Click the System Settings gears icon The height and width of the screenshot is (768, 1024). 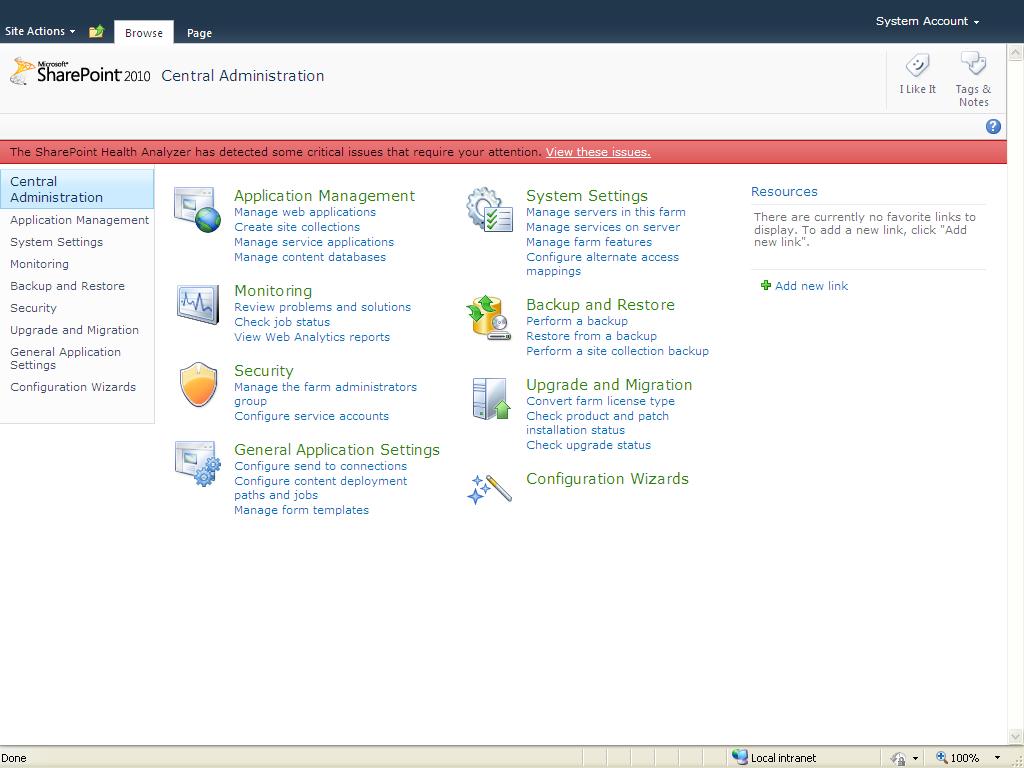pos(490,209)
